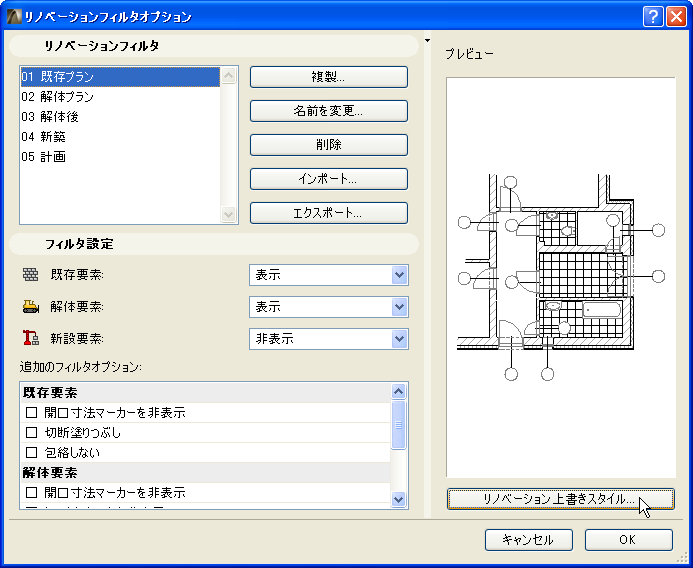Click additional options list scroll up arrow
This screenshot has height=568, width=693.
pos(399,392)
